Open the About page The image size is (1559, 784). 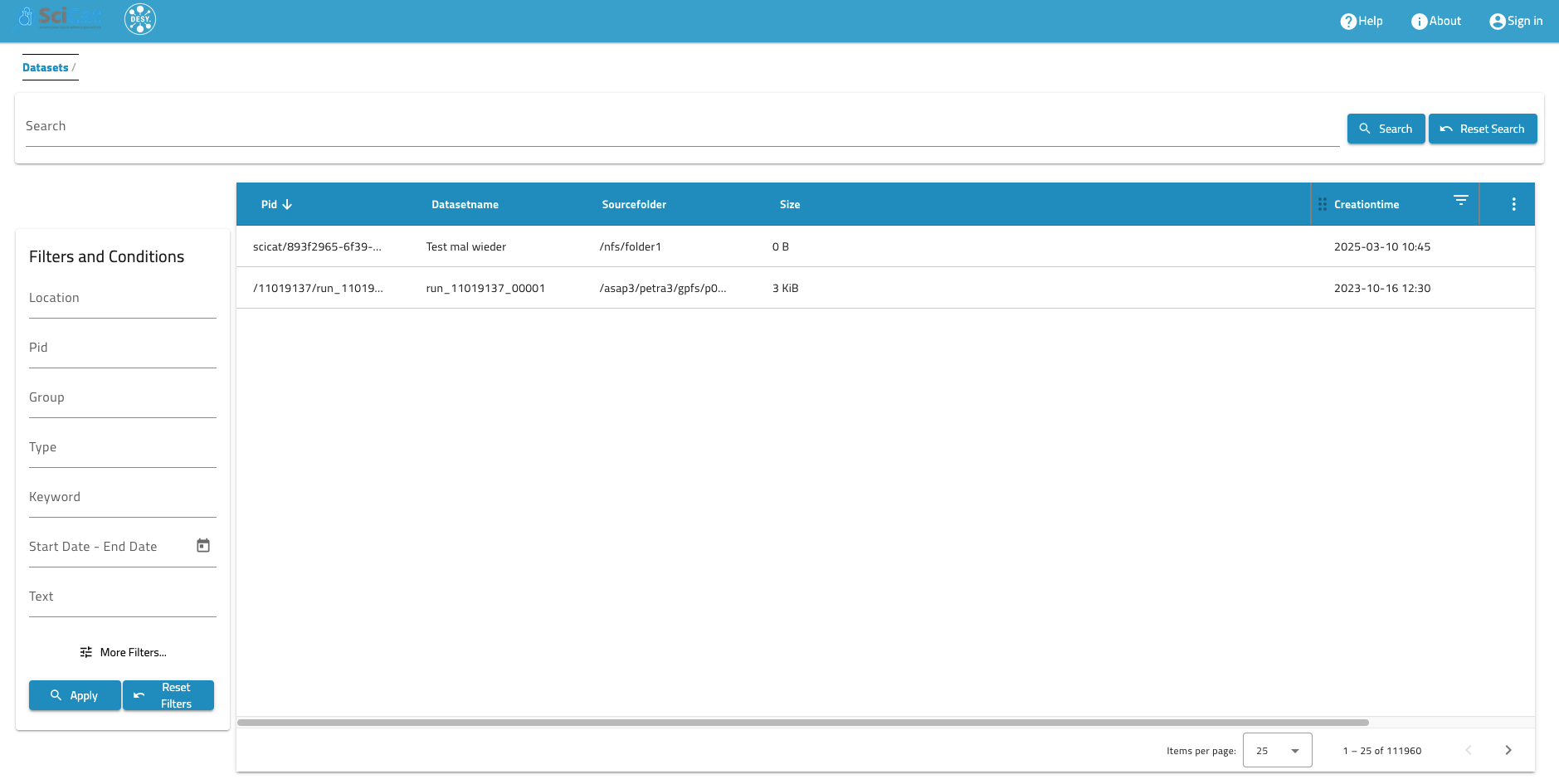point(1436,21)
